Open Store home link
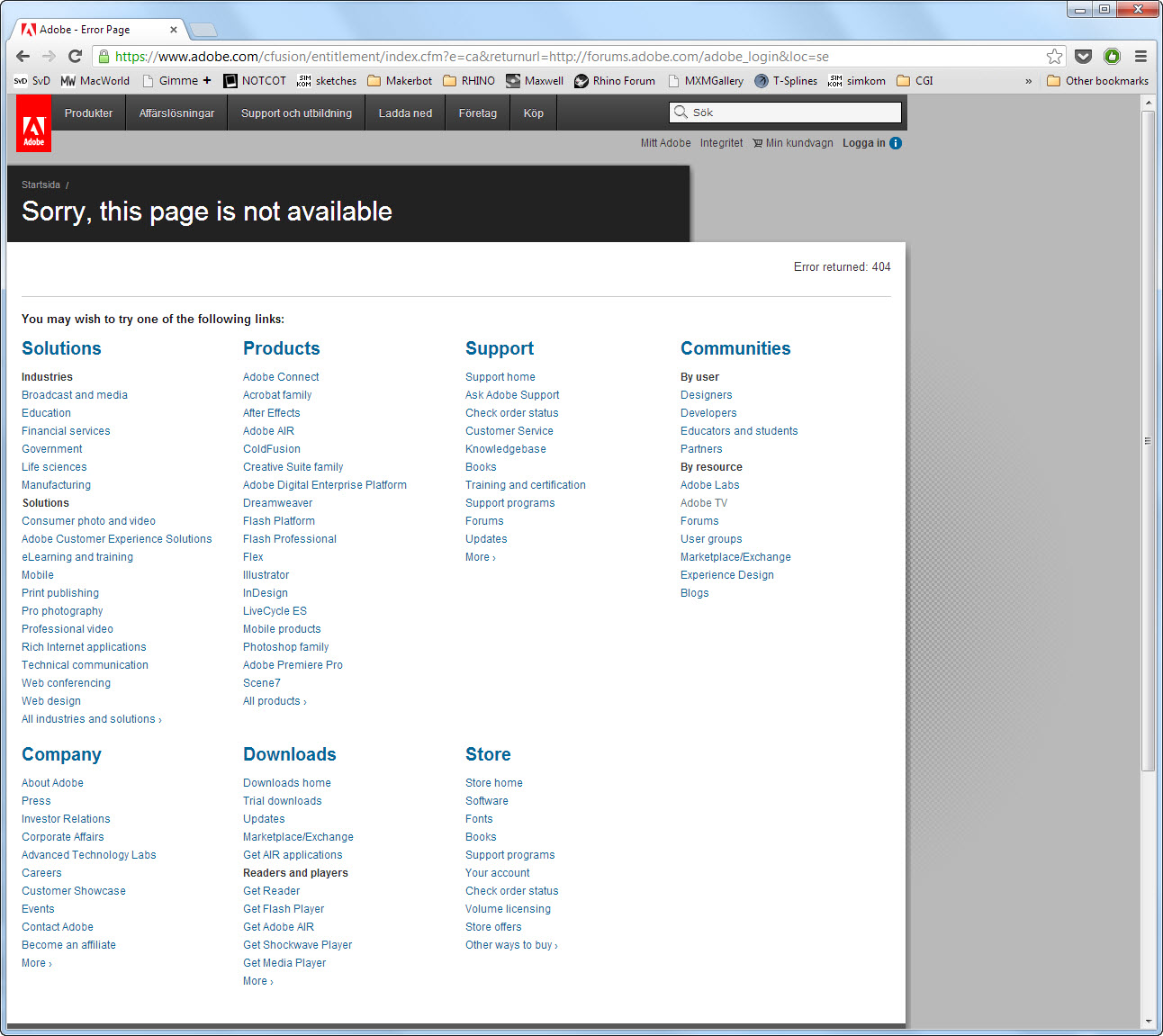The height and width of the screenshot is (1036, 1163). (x=494, y=783)
